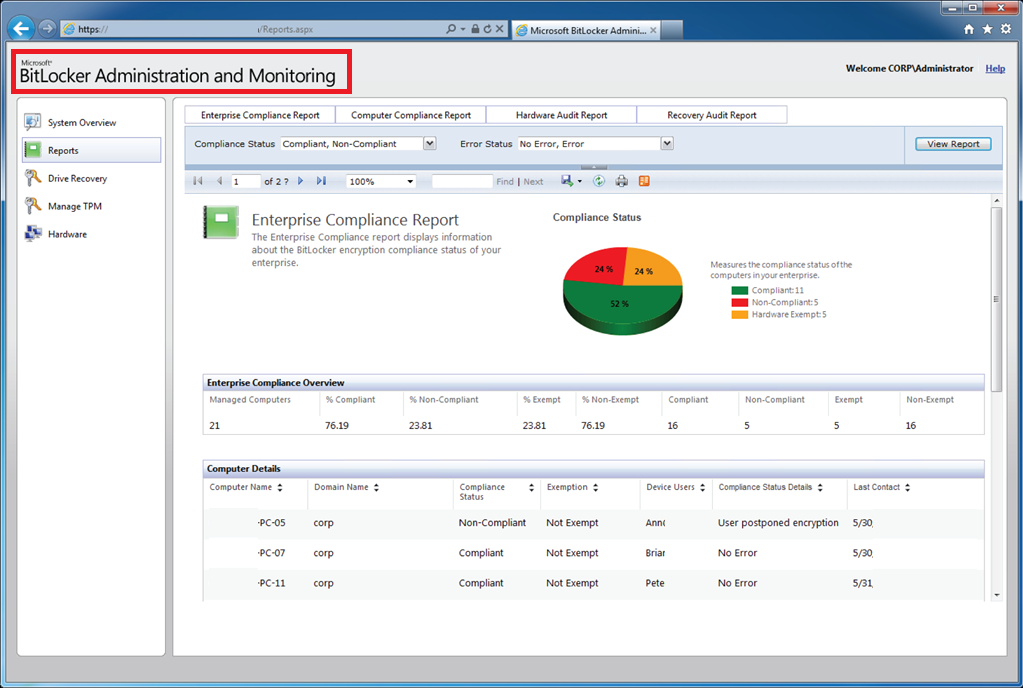Go to last report page
1023x689 pixels.
point(321,181)
